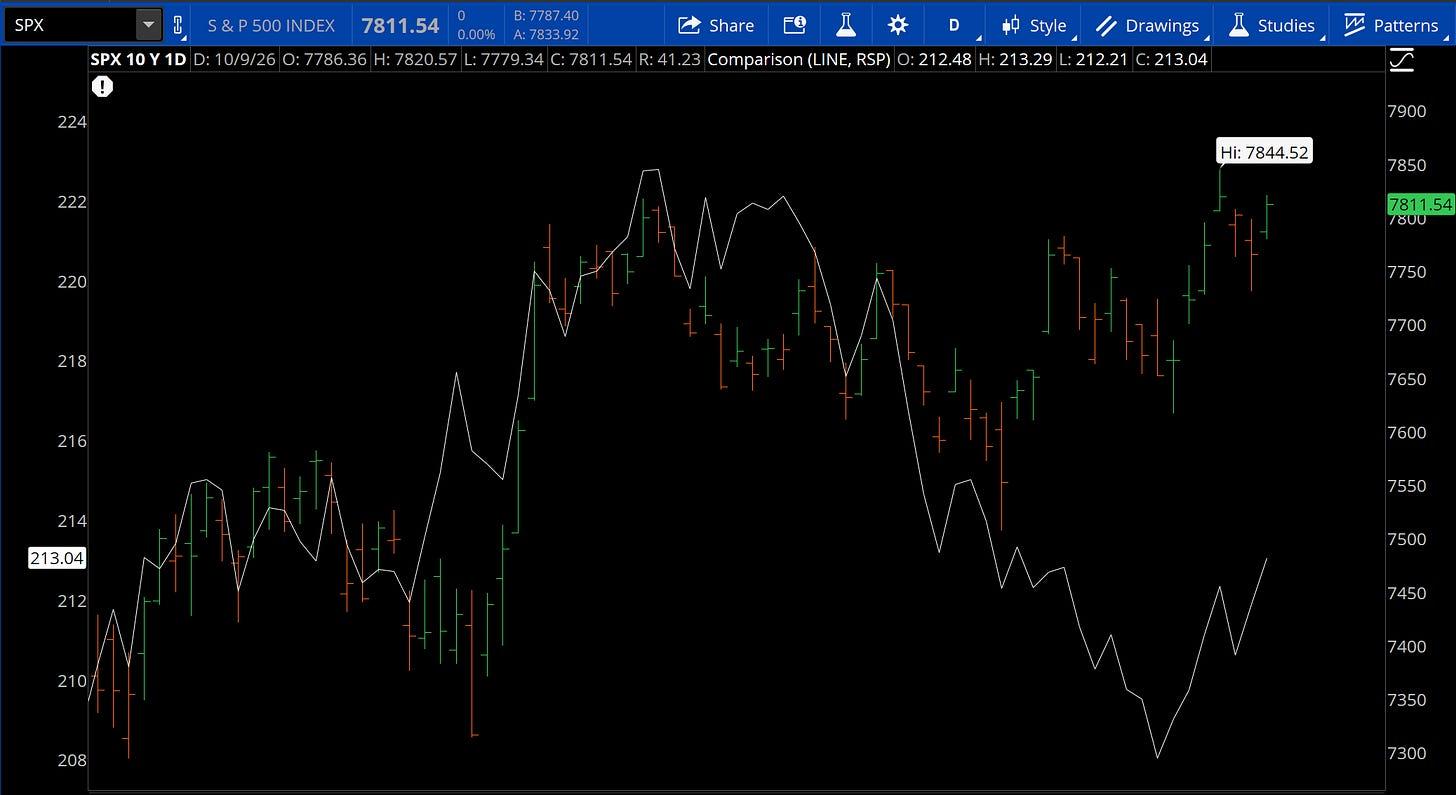Click the Share button
The width and height of the screenshot is (1456, 795).
[x=716, y=25]
